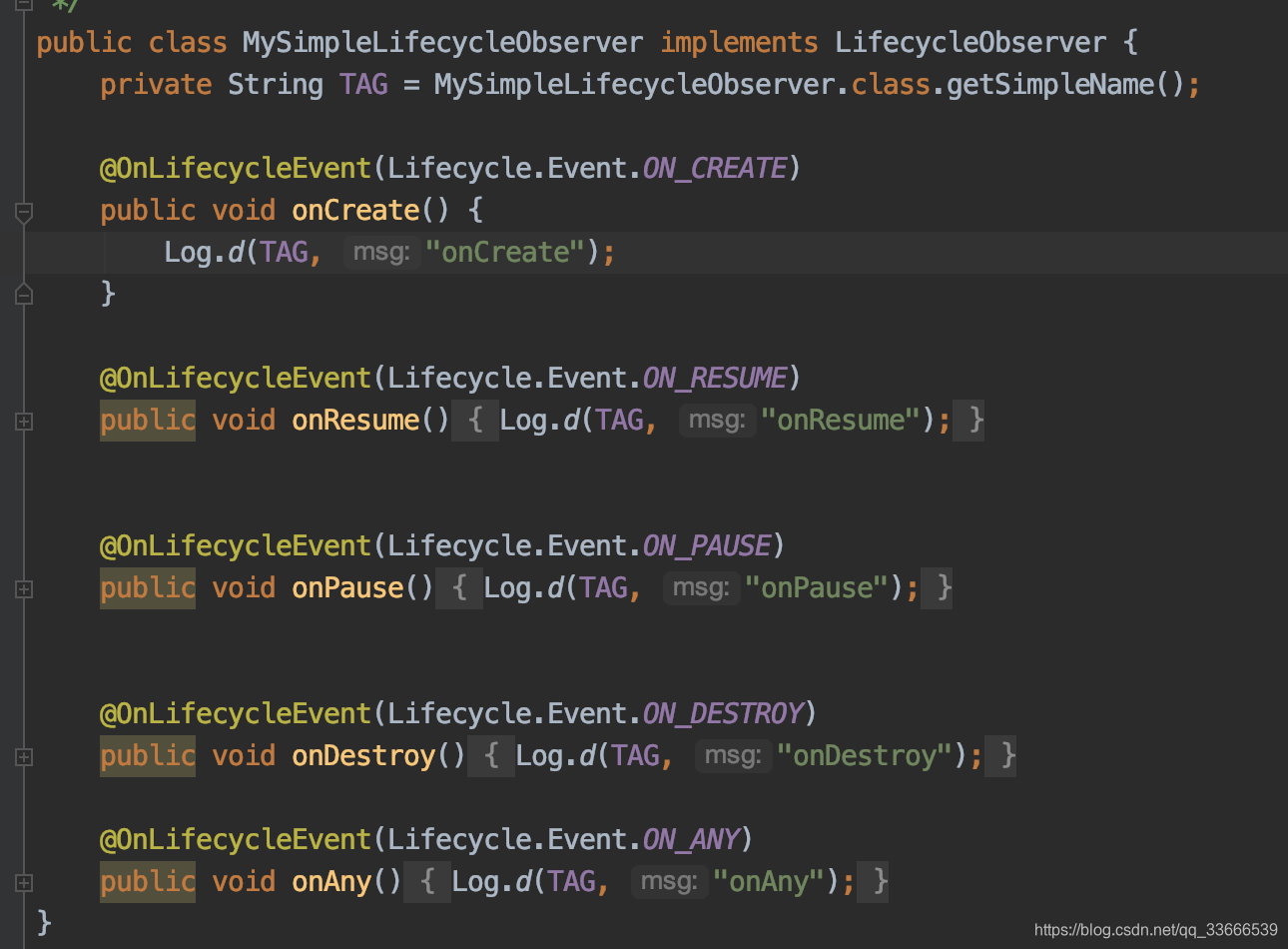Click the msg: parameter hint in onCreate
Screen dimensions: 1288x949
pos(381,253)
